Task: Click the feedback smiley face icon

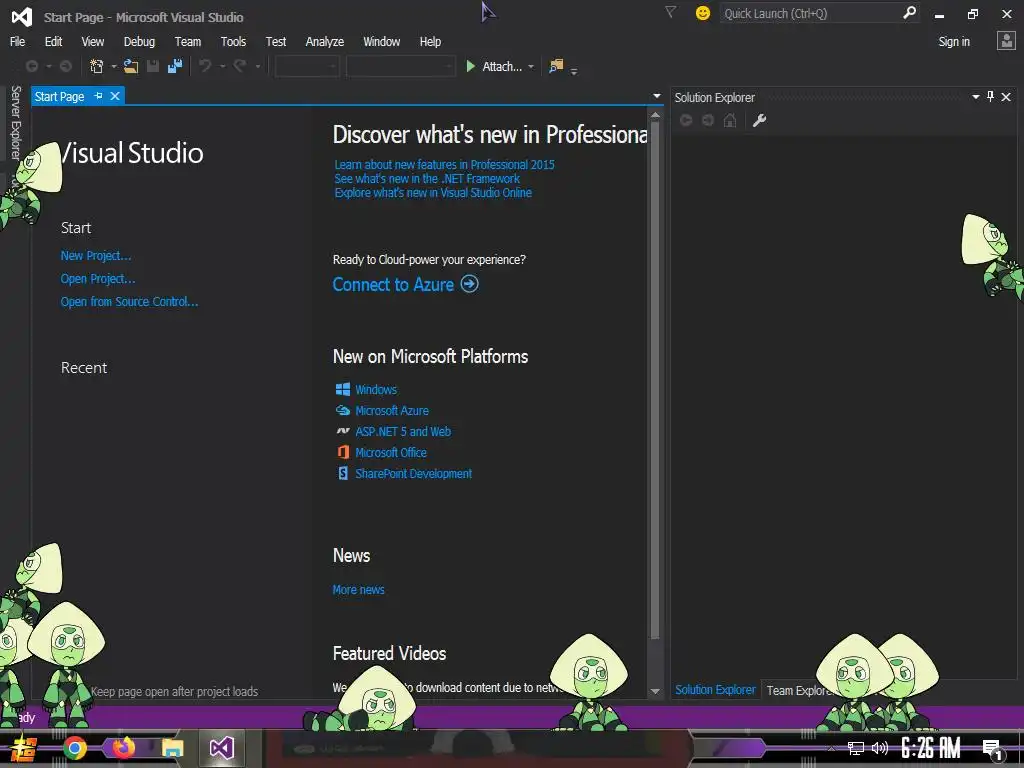Action: (703, 13)
